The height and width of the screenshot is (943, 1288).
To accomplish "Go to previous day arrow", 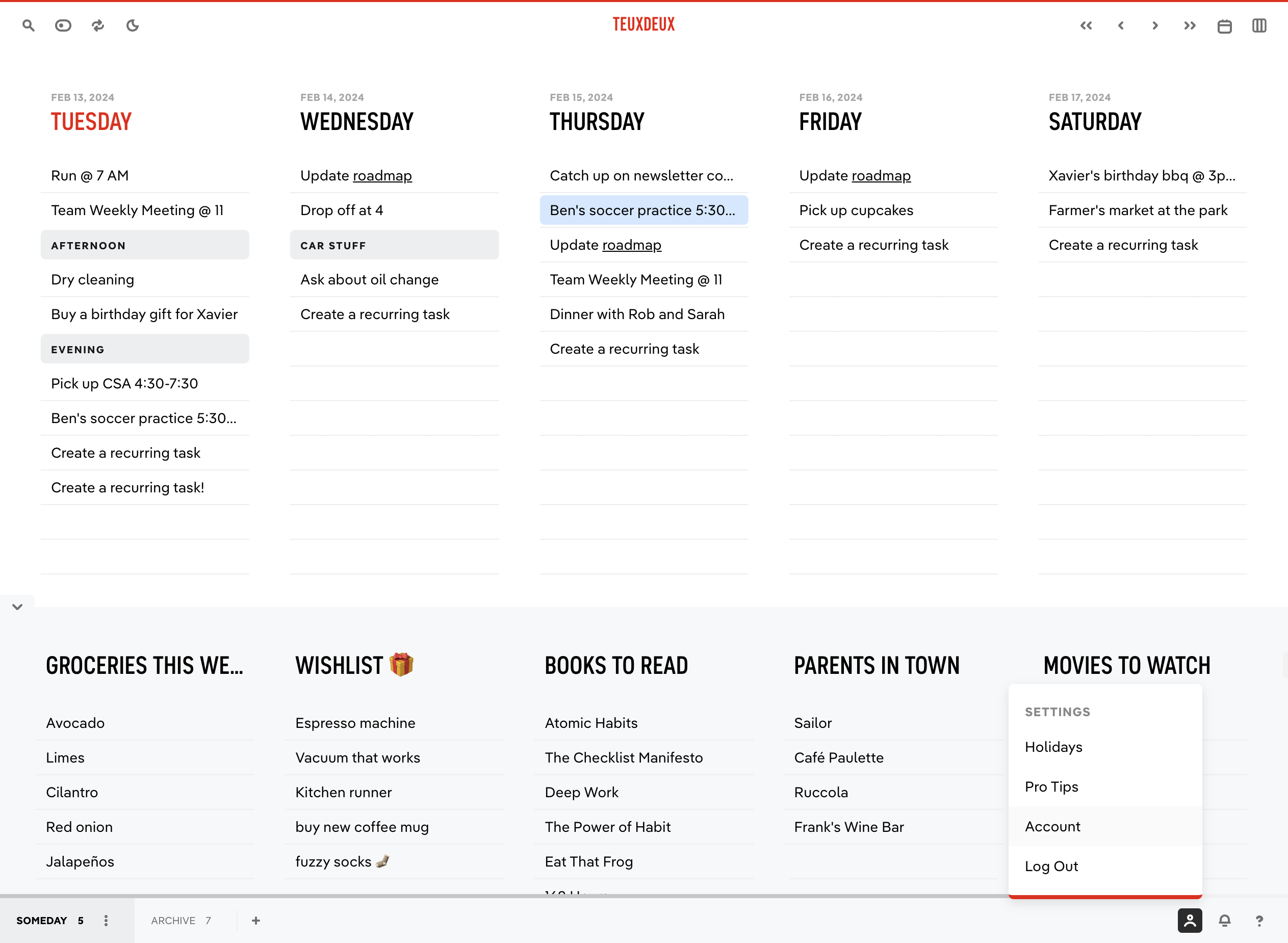I will [x=1121, y=25].
